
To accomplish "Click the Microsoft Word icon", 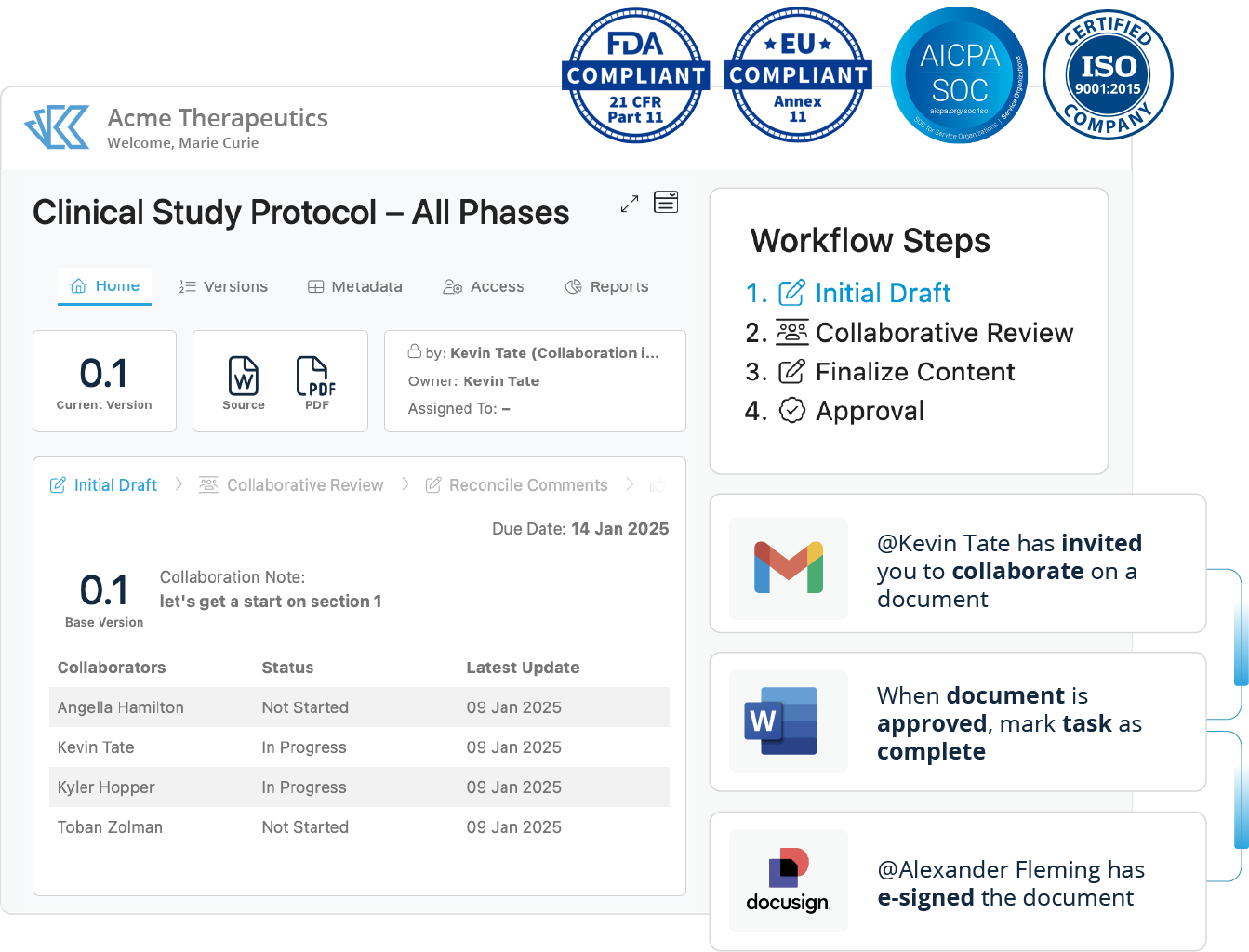I will [x=781, y=721].
